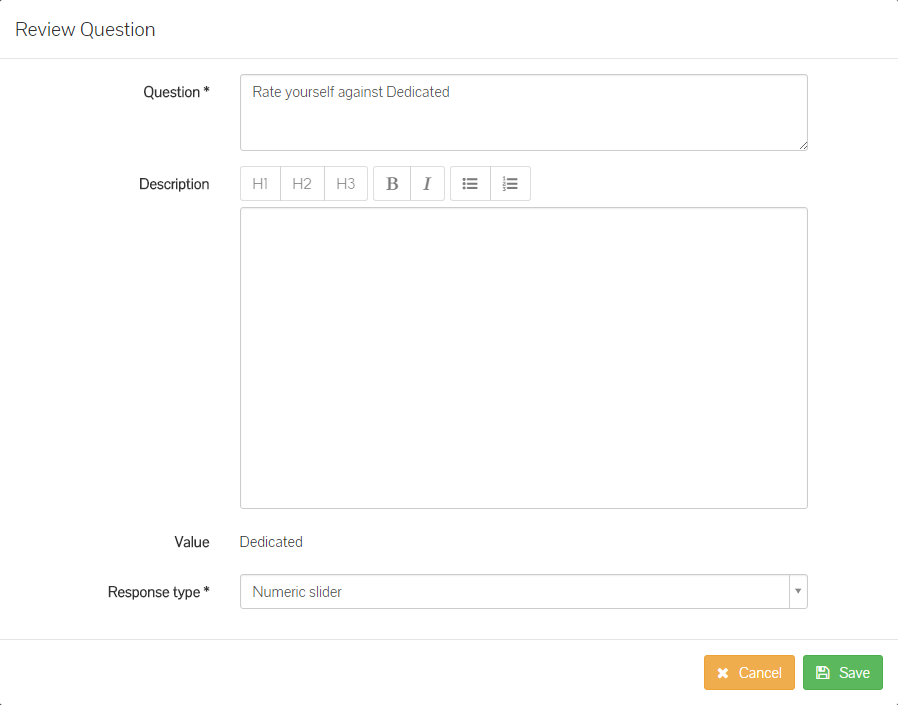This screenshot has width=898, height=705.
Task: Click the Description field label
Action: pyautogui.click(x=174, y=184)
